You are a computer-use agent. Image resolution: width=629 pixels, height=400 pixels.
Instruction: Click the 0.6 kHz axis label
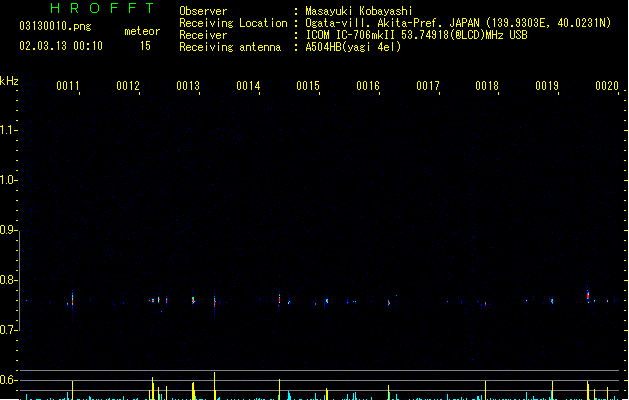click(7, 380)
